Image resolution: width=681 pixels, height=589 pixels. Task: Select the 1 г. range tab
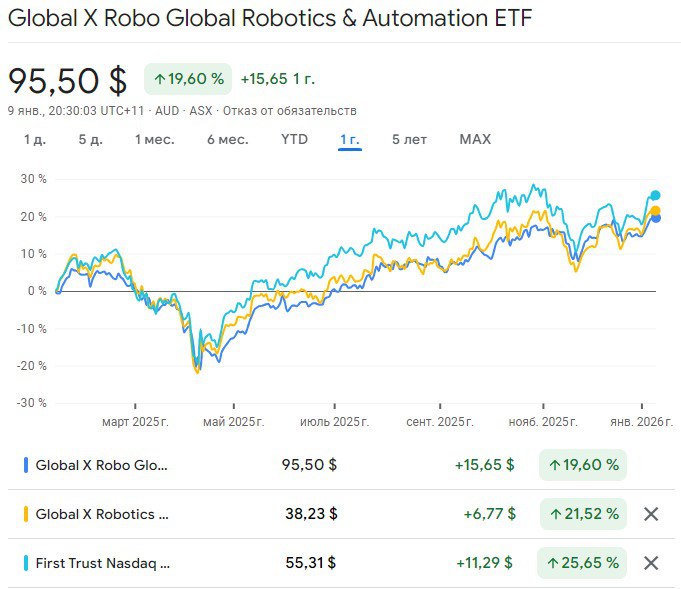tap(350, 140)
